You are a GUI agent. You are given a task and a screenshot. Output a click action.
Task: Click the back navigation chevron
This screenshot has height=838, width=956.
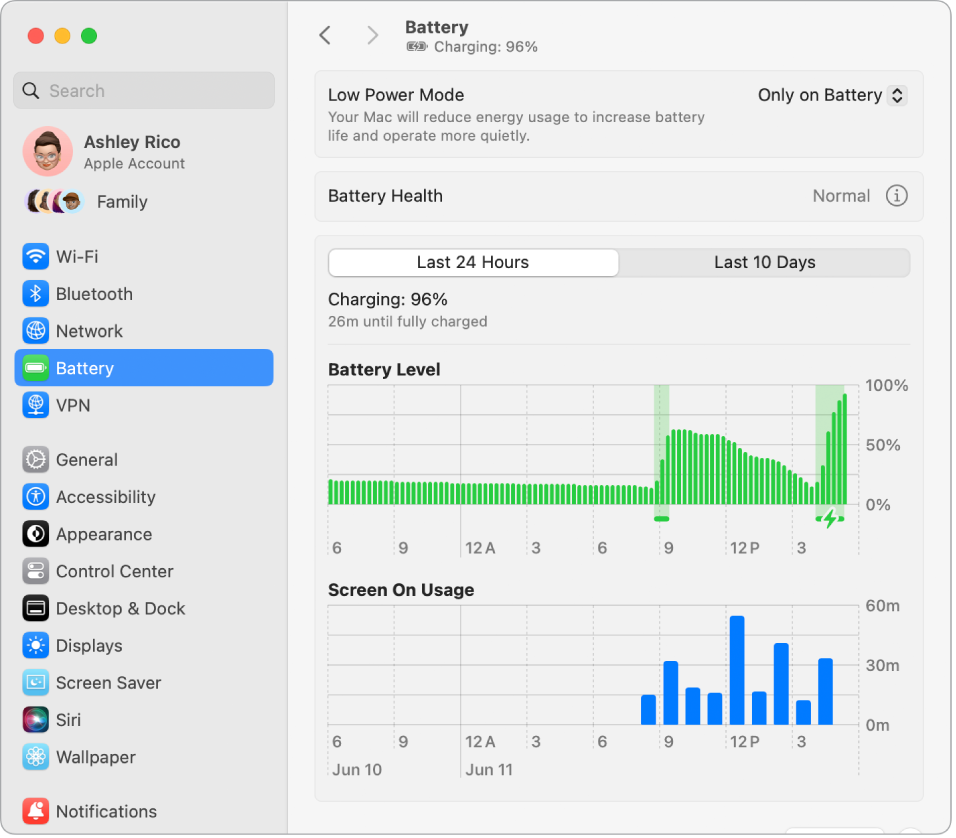(324, 34)
